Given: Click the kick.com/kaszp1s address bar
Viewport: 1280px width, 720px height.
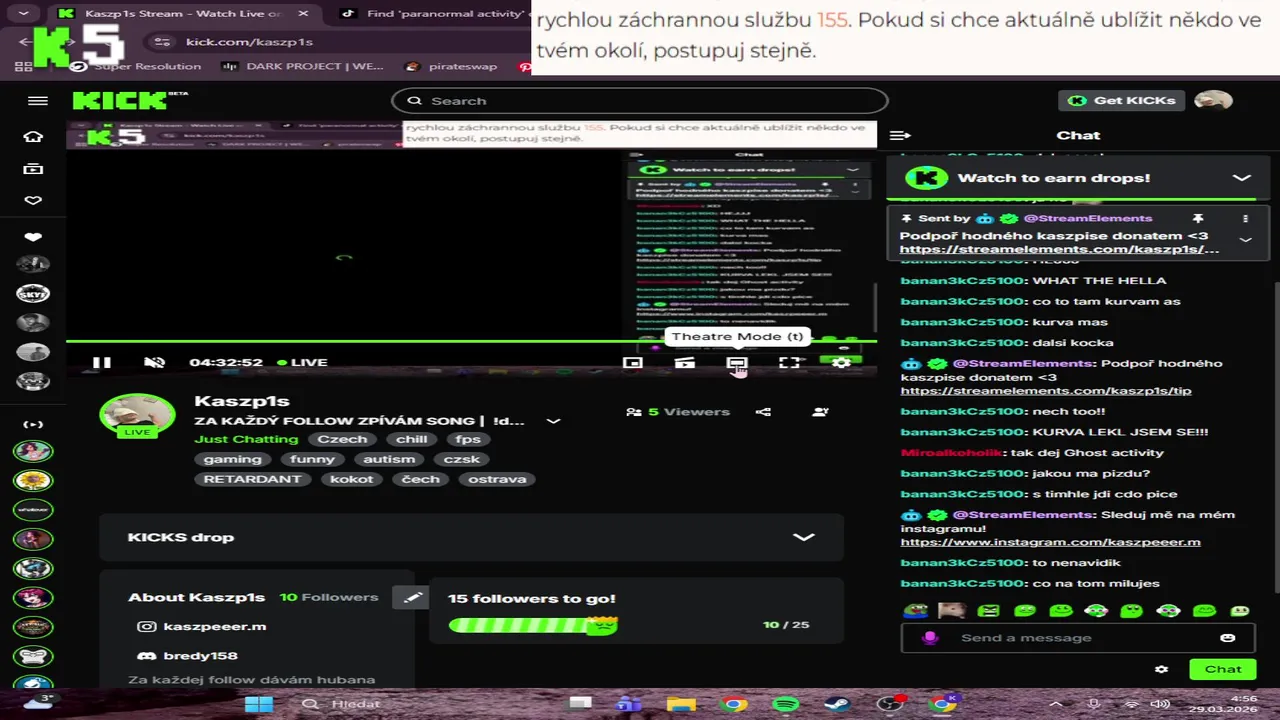Looking at the screenshot, I should [x=249, y=42].
